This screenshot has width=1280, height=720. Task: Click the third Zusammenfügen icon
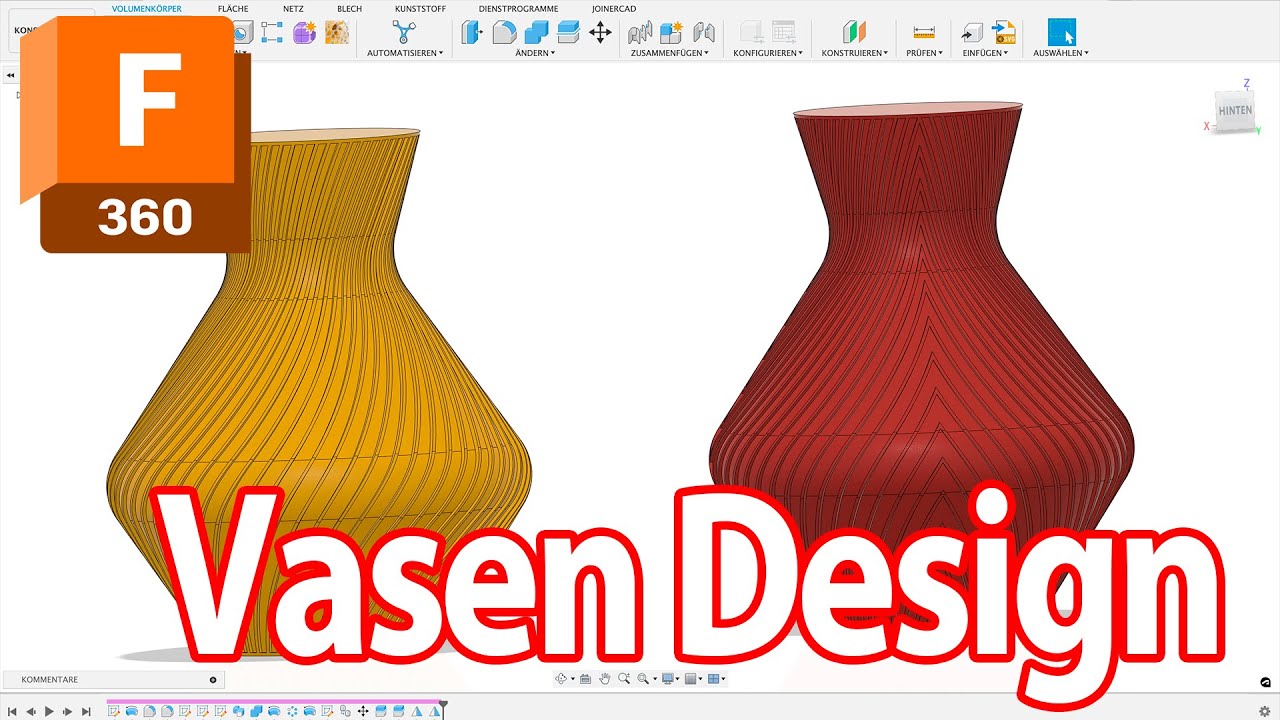[x=703, y=32]
